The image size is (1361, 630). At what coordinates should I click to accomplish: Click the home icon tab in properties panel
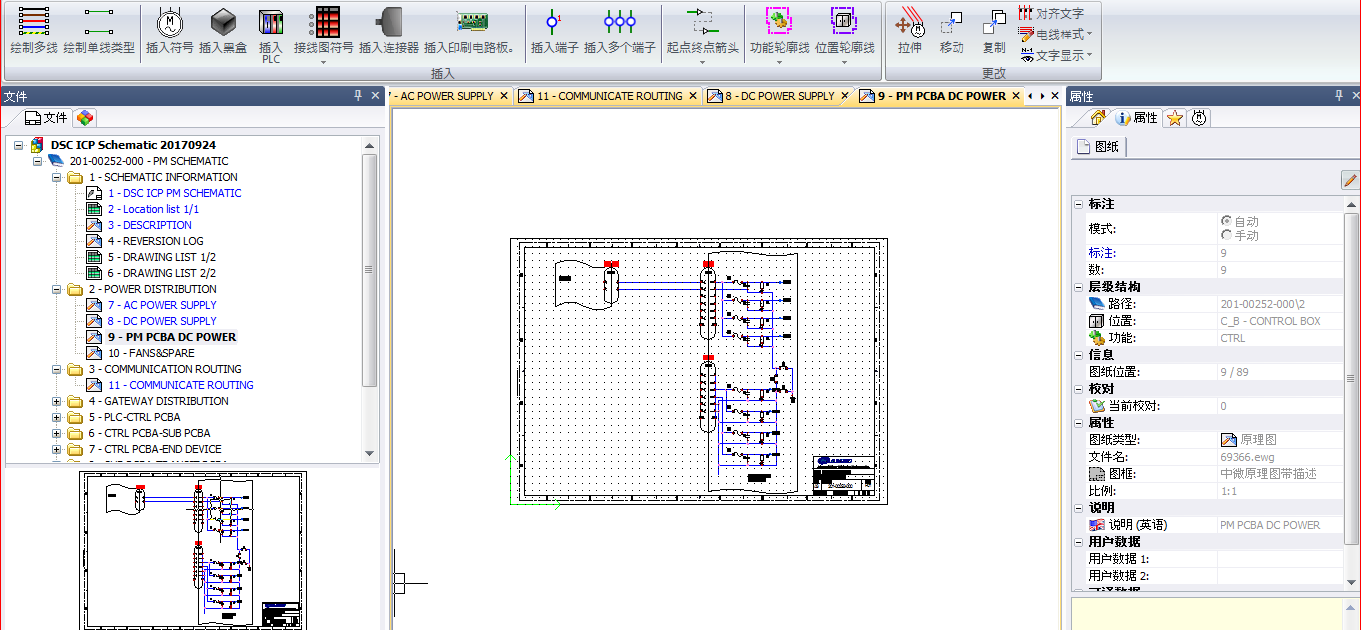[1098, 118]
